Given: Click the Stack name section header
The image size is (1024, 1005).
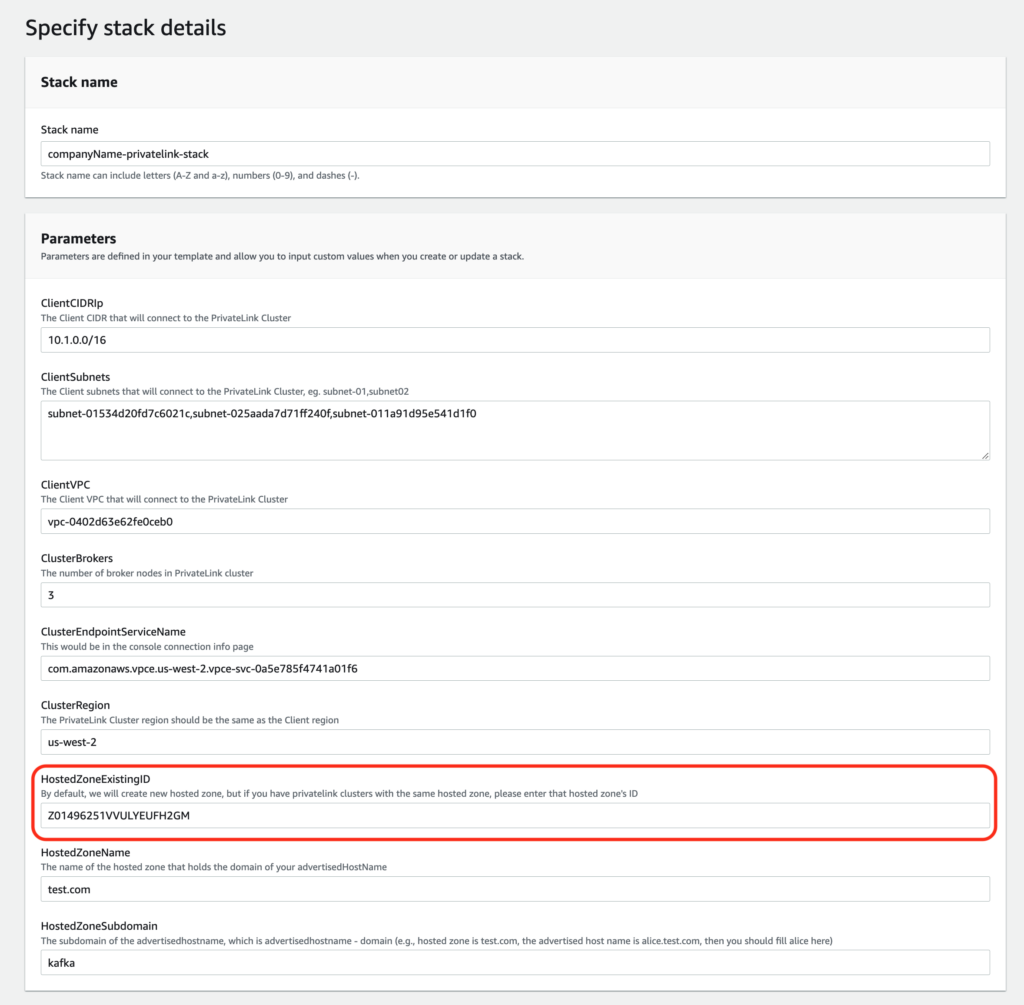Looking at the screenshot, I should (79, 82).
